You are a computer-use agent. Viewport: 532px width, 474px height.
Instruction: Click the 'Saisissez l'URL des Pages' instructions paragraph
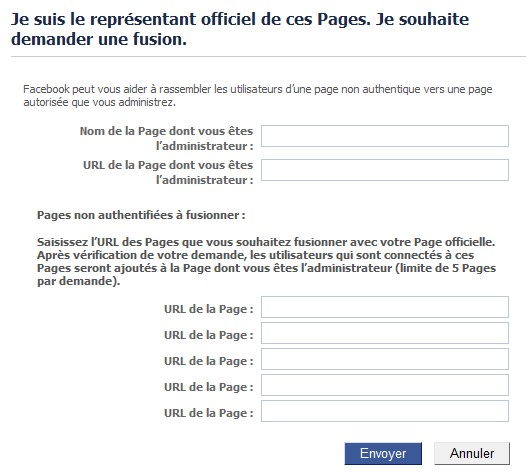pos(266,262)
